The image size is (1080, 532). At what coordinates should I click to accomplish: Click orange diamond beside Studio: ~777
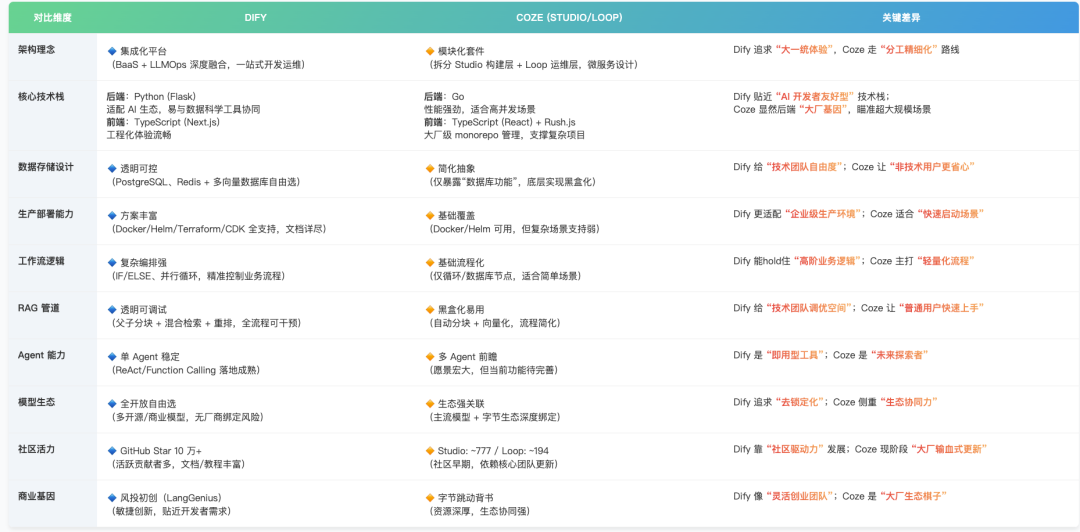point(430,451)
